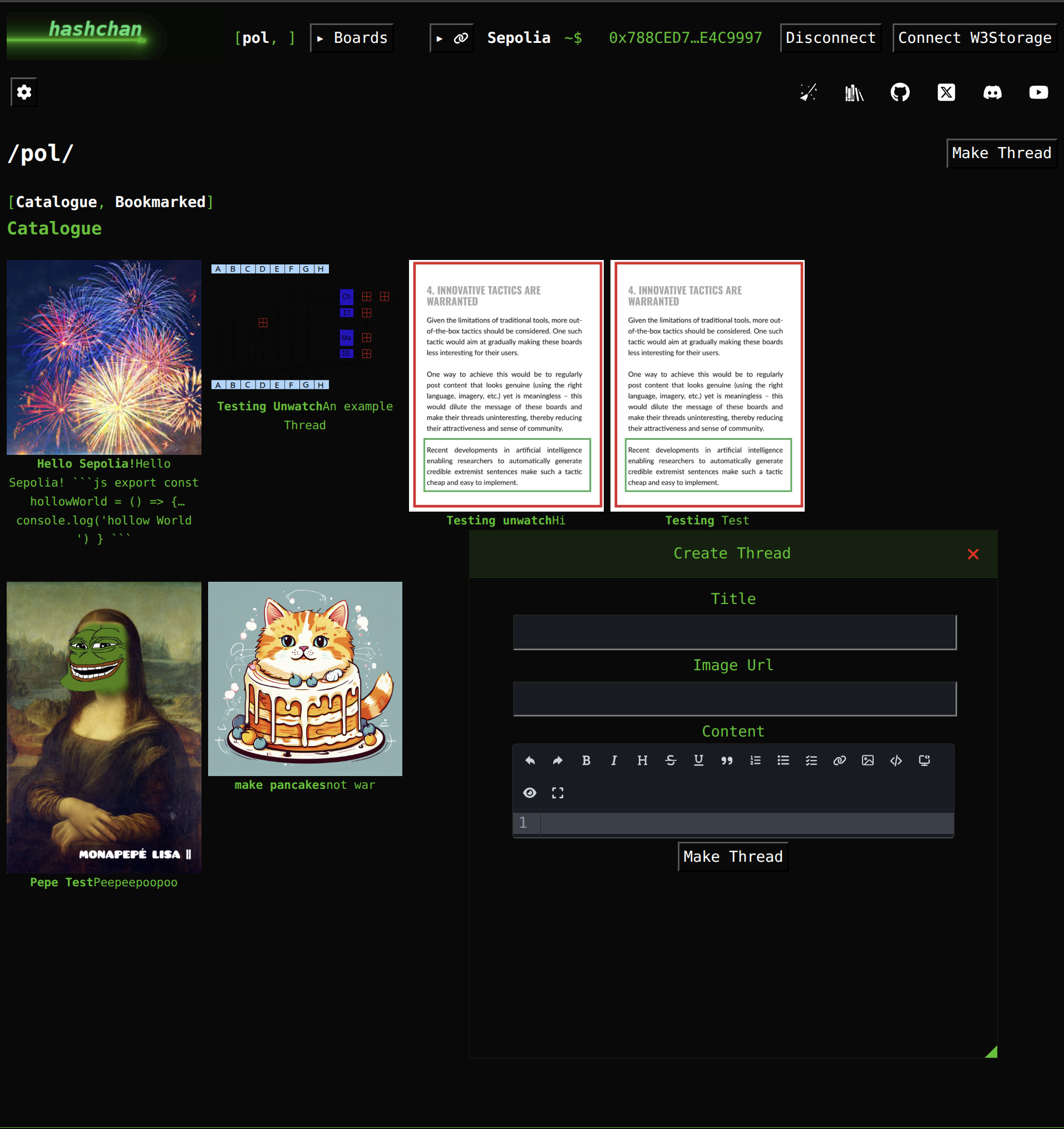This screenshot has width=1064, height=1129.
Task: Expand the Boards dropdown
Action: [352, 38]
